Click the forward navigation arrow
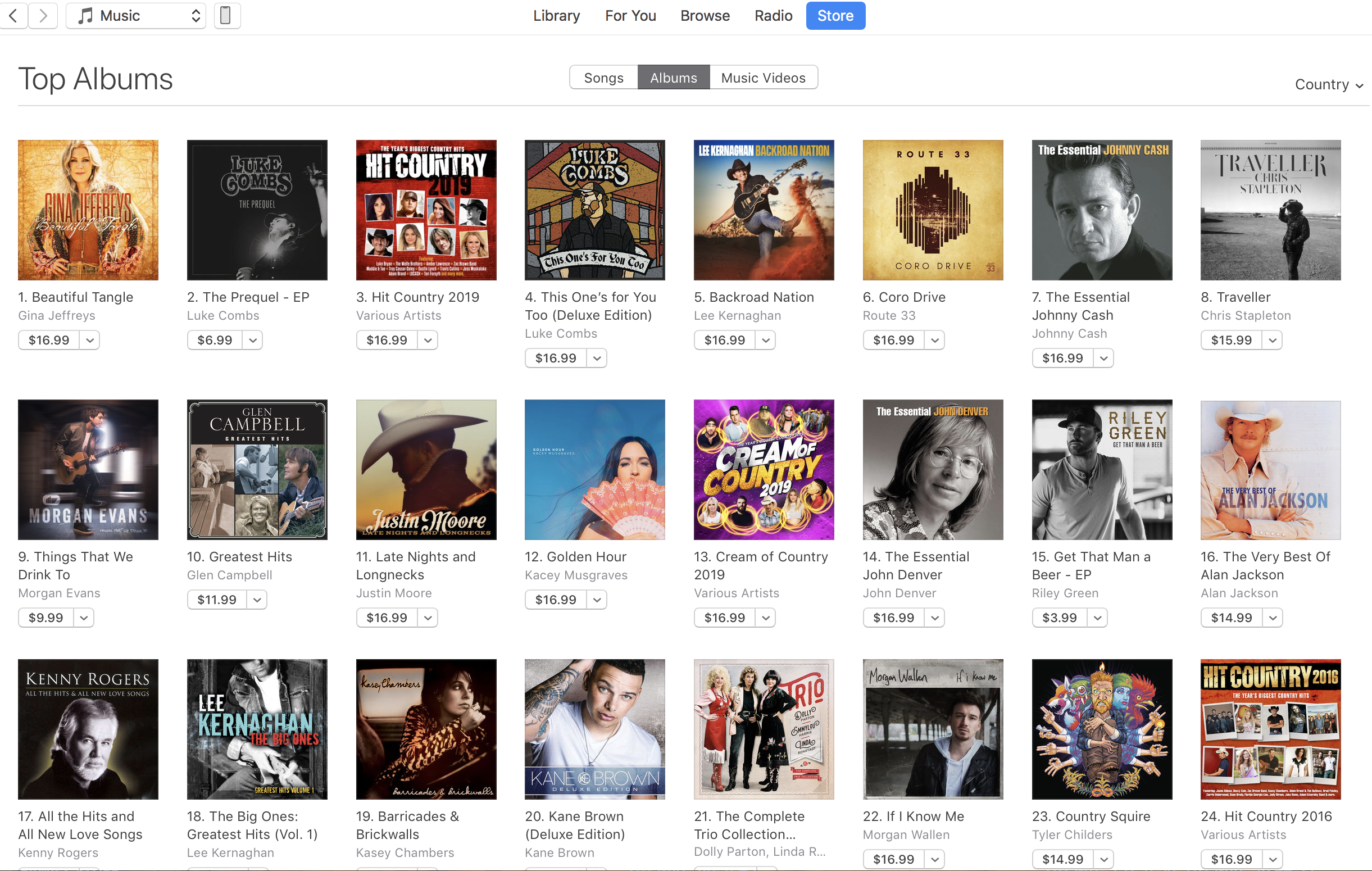Image resolution: width=1372 pixels, height=871 pixels. pos(43,15)
